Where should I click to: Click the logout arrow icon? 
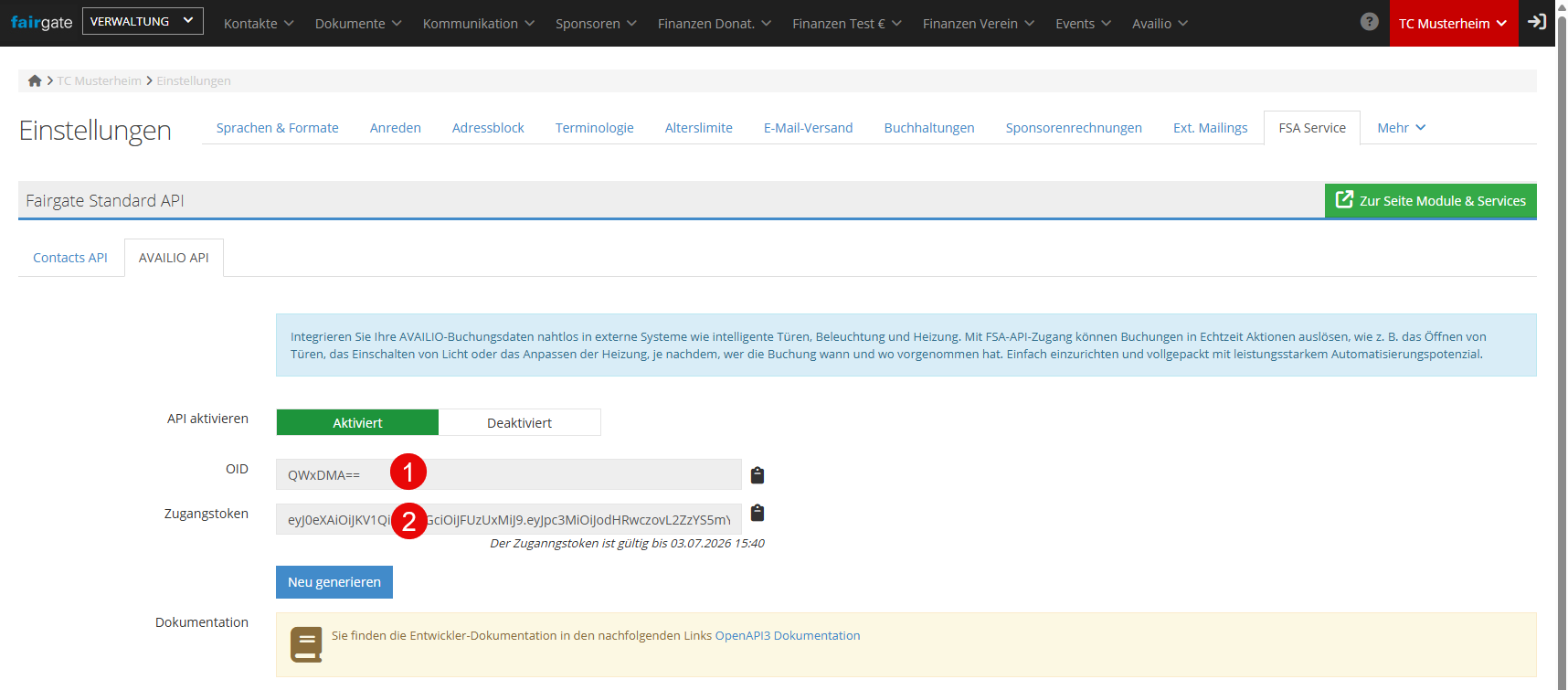(1537, 22)
